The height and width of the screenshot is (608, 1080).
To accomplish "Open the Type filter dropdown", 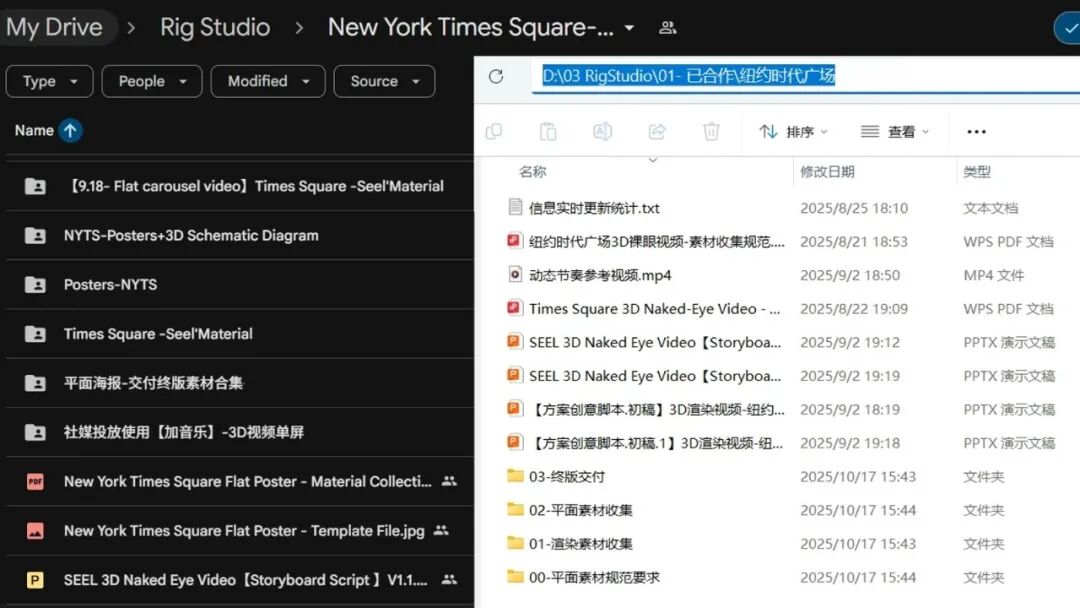I will point(49,81).
